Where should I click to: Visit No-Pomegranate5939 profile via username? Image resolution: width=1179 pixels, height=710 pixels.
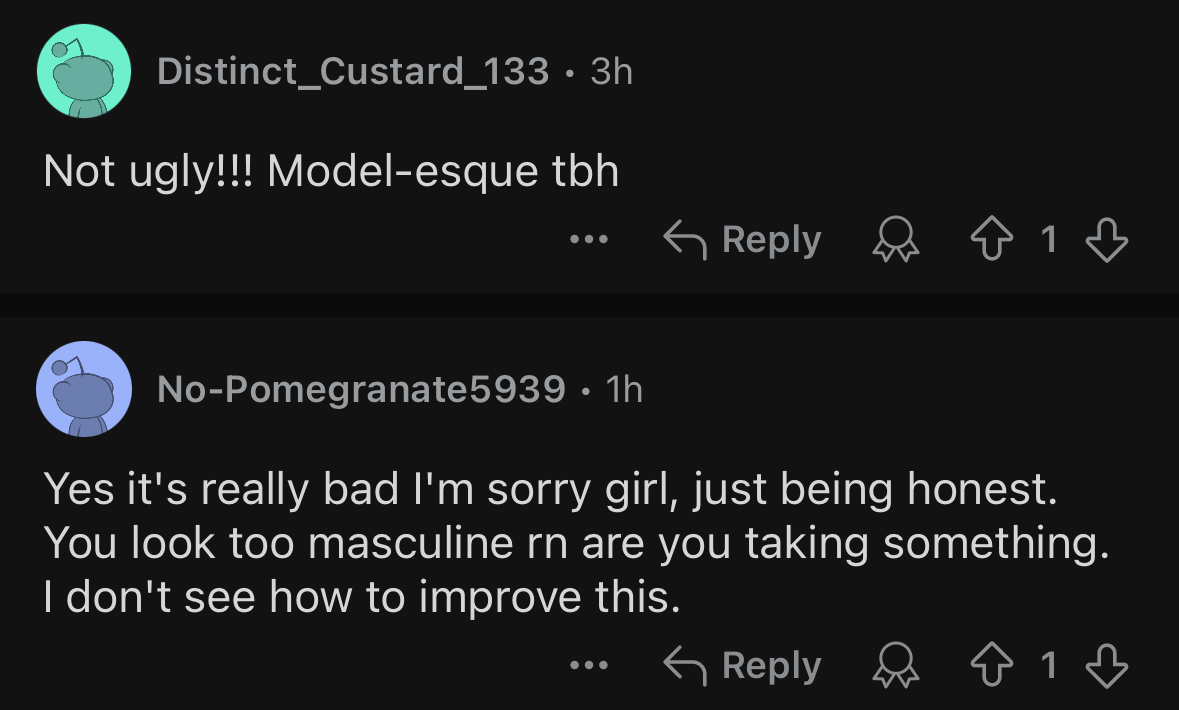coord(361,390)
